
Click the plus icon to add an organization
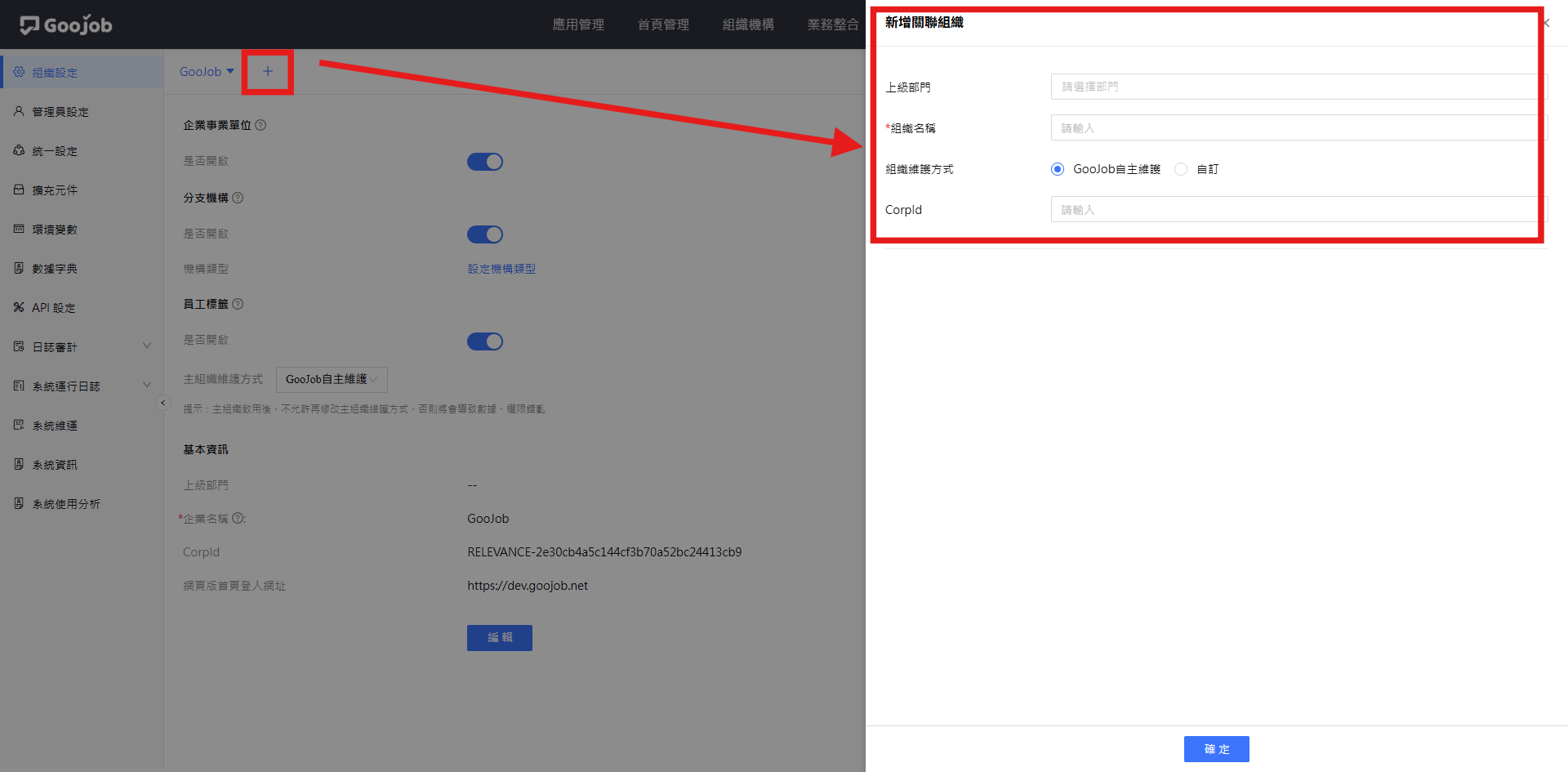click(267, 72)
